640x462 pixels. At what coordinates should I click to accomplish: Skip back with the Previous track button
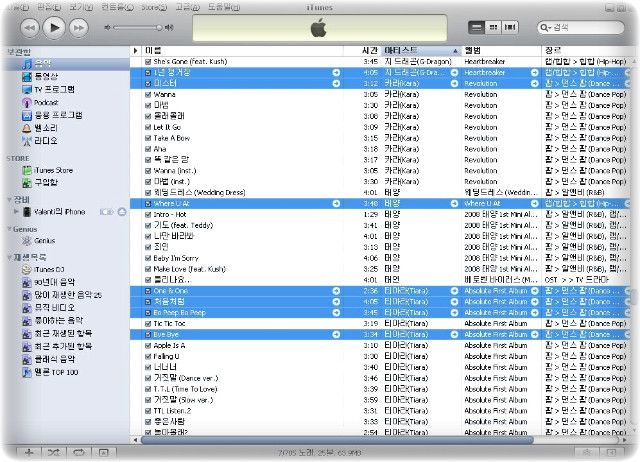pos(29,28)
